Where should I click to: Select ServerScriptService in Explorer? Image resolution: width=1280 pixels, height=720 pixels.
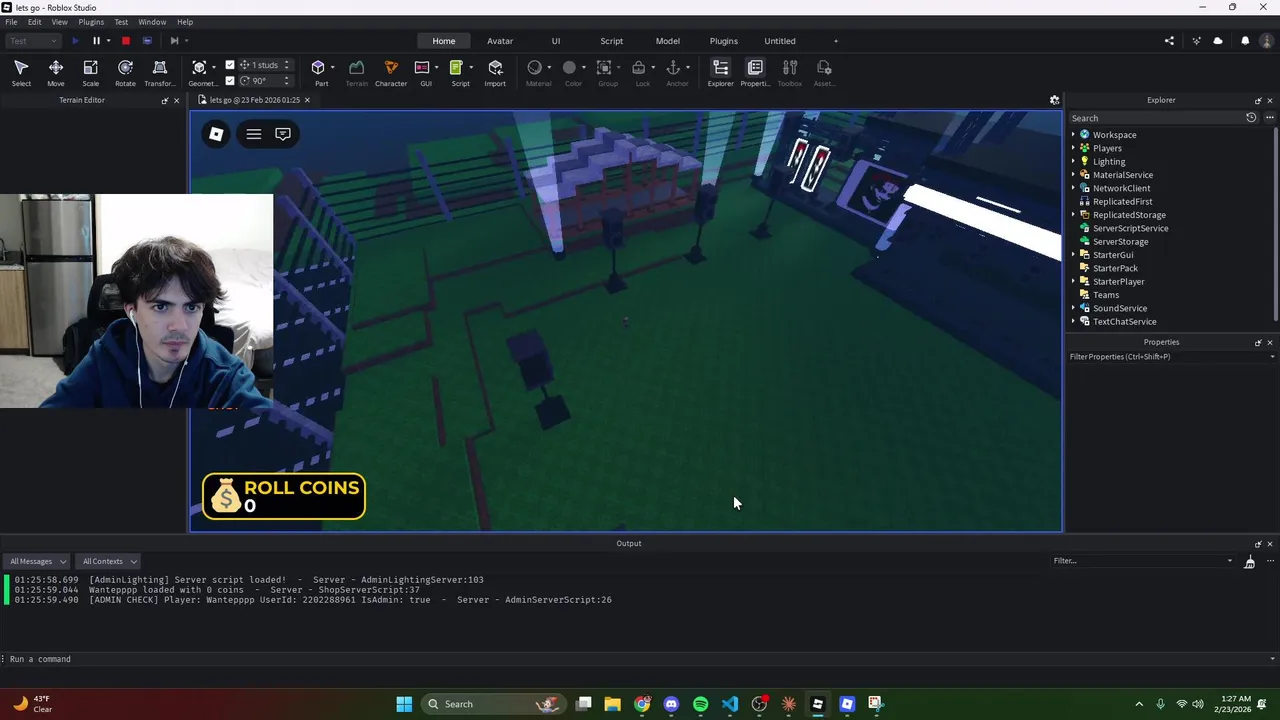(x=1130, y=228)
